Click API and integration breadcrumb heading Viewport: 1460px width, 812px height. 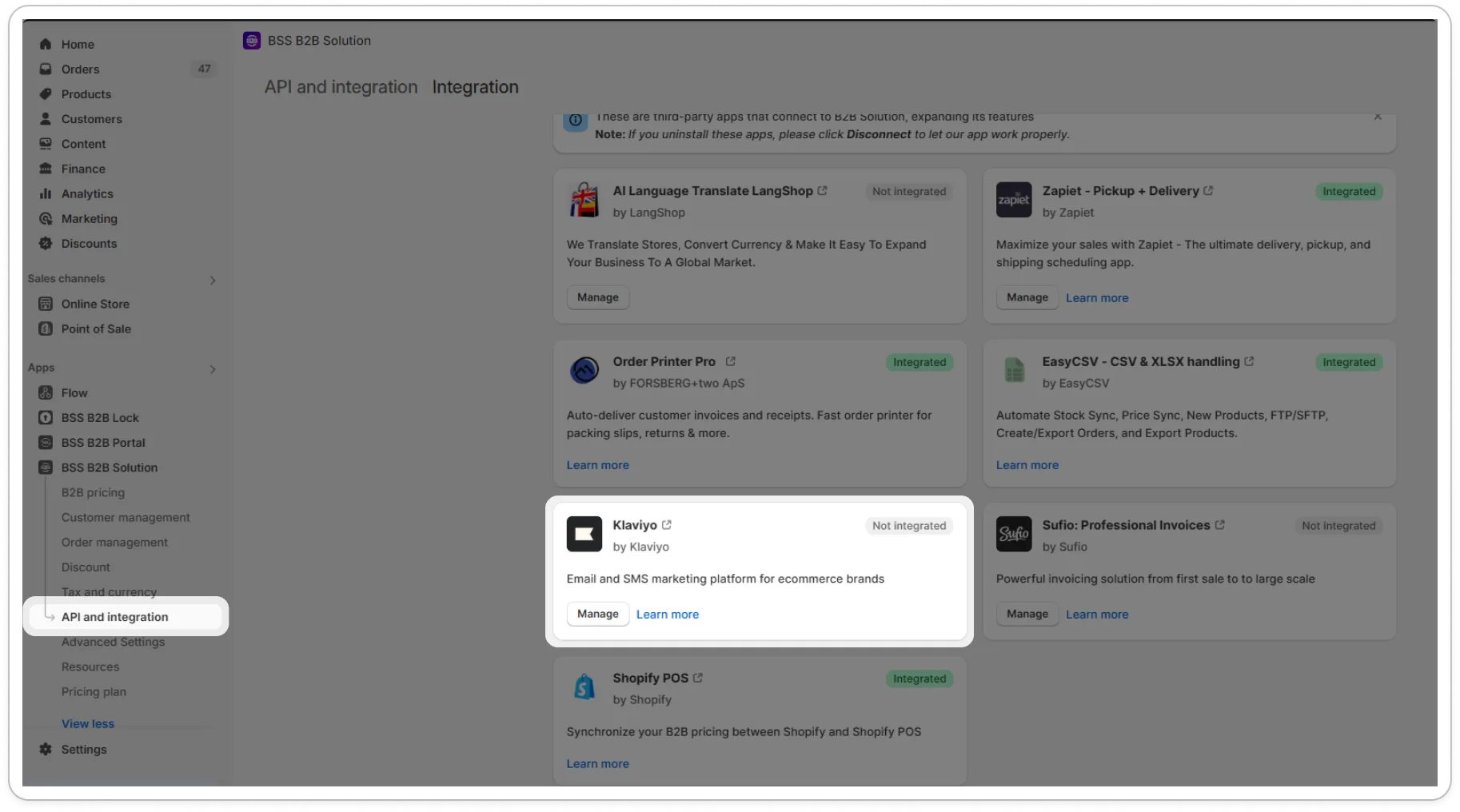(x=341, y=87)
